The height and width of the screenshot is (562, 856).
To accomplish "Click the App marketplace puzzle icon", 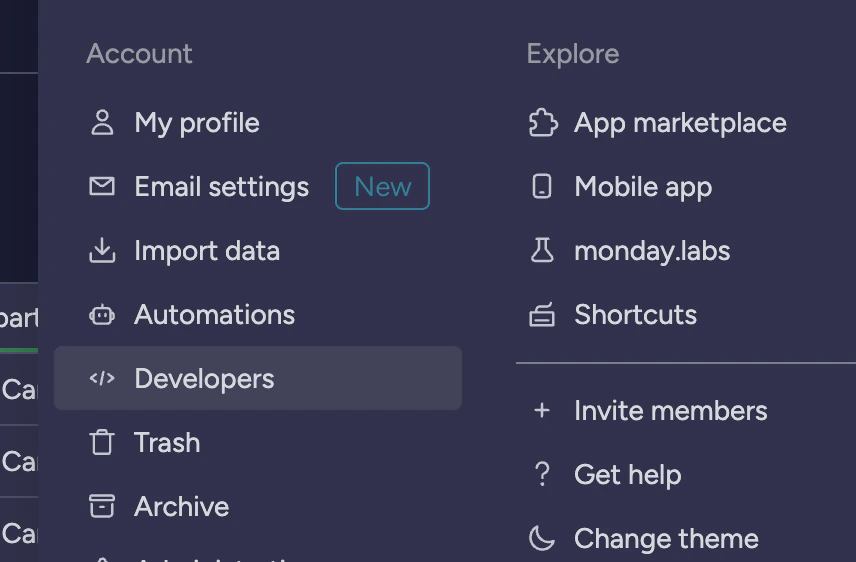I will (543, 122).
